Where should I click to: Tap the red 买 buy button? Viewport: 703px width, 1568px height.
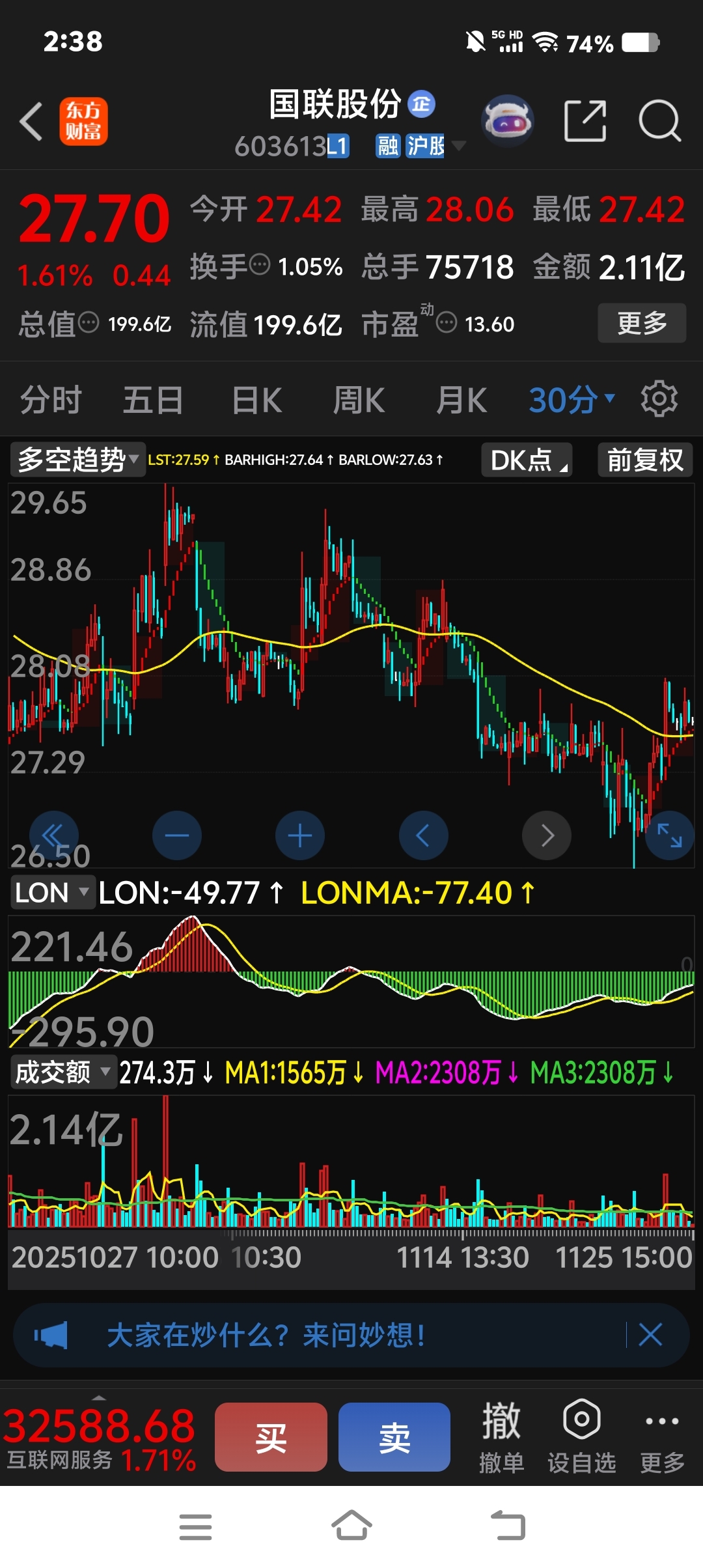click(x=271, y=1436)
